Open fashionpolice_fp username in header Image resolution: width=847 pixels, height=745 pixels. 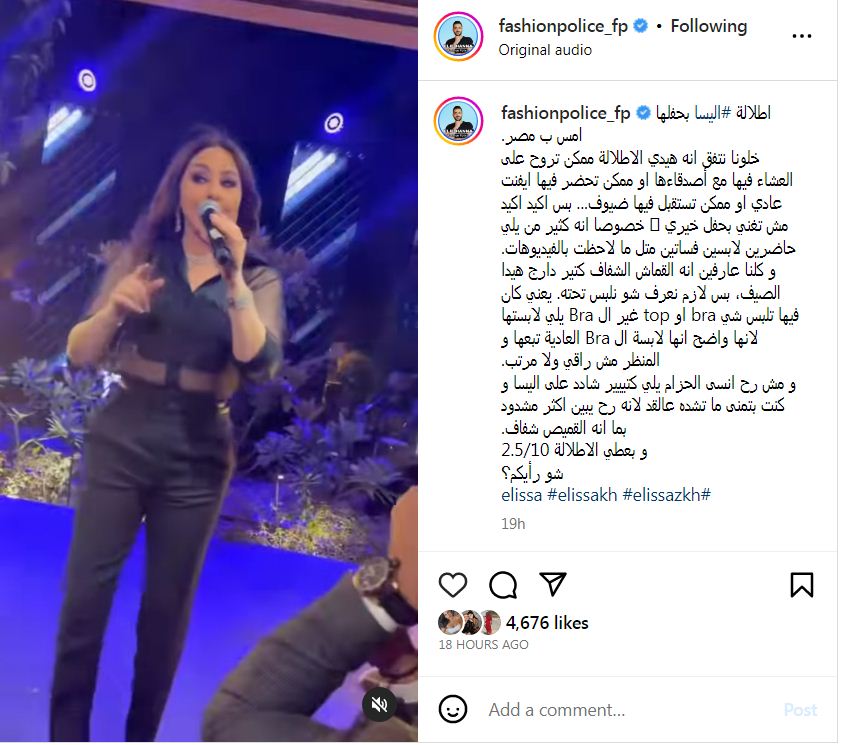point(563,26)
